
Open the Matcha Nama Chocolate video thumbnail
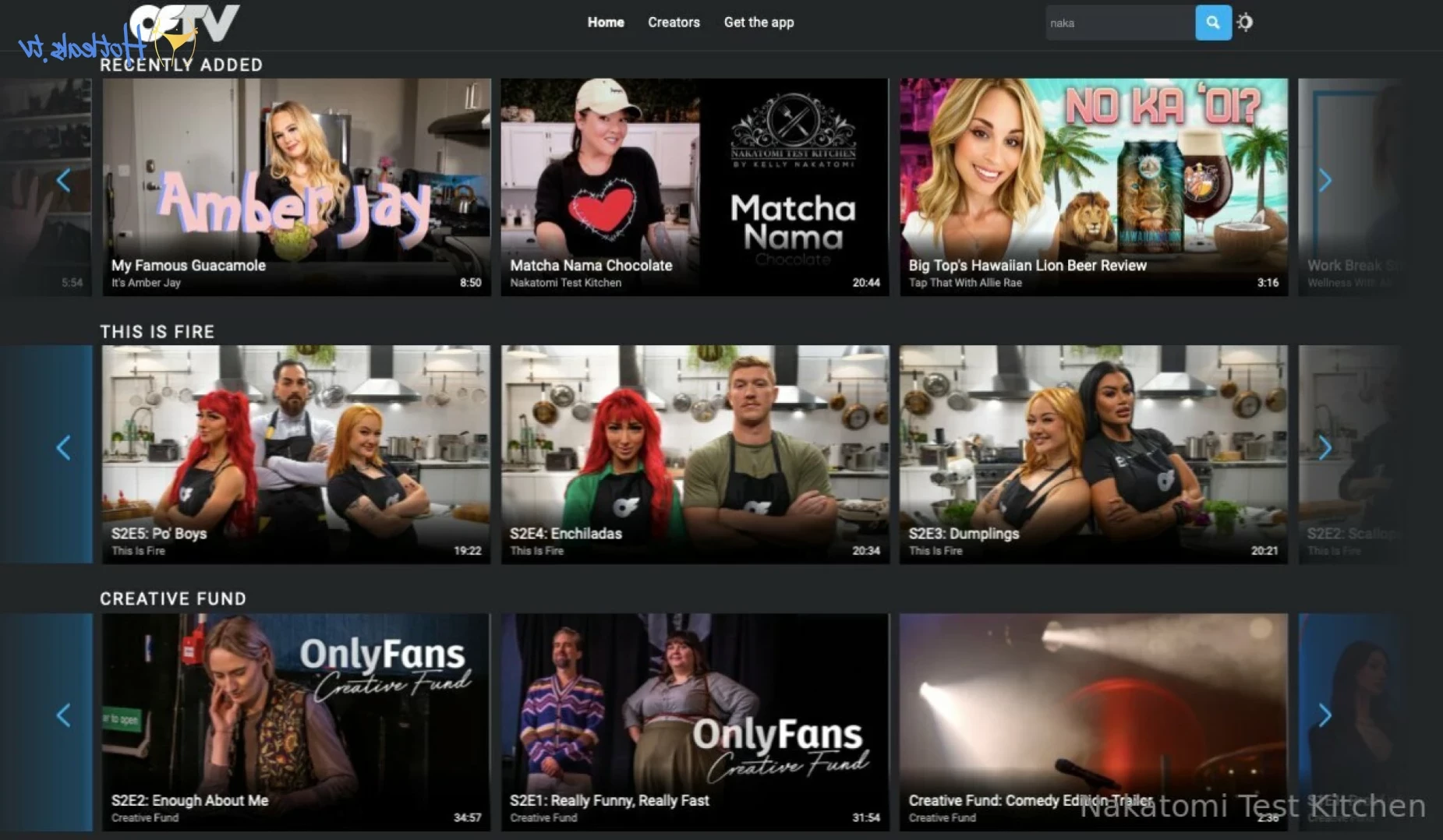[x=695, y=186]
